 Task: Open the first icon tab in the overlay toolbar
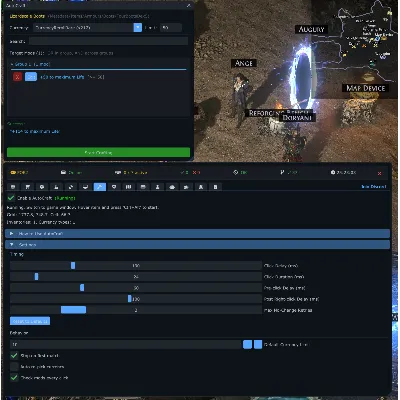pos(13,187)
